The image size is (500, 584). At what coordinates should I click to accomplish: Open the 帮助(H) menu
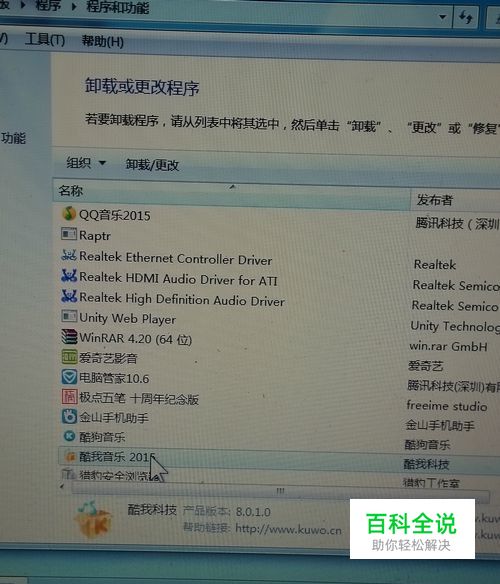pyautogui.click(x=102, y=41)
